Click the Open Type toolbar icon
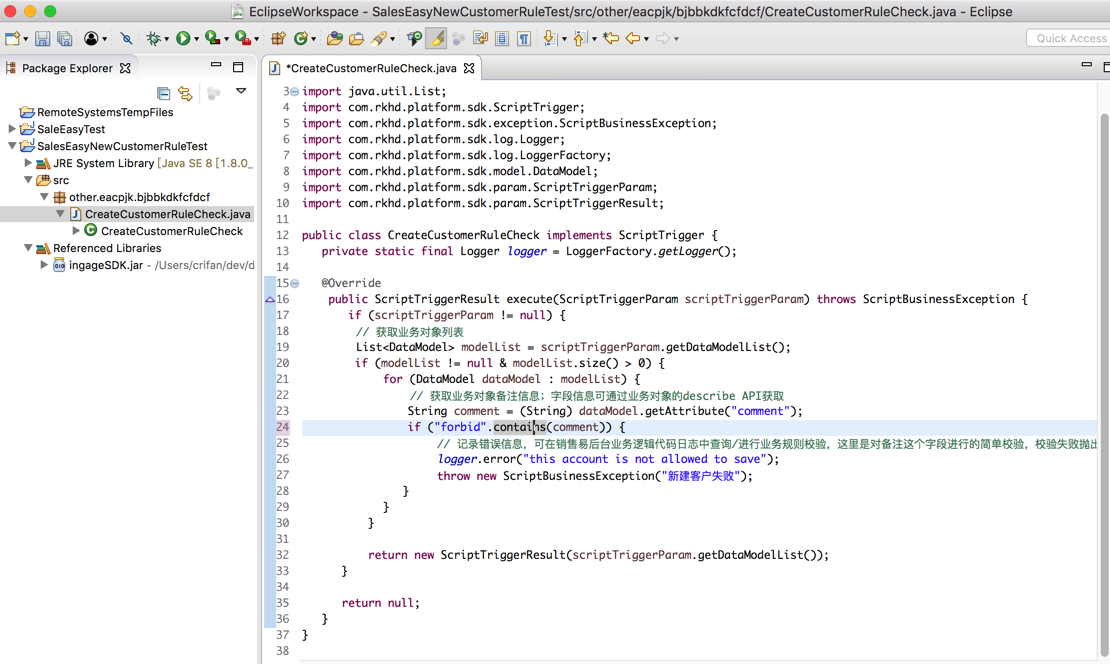The width and height of the screenshot is (1110, 664). tap(334, 39)
